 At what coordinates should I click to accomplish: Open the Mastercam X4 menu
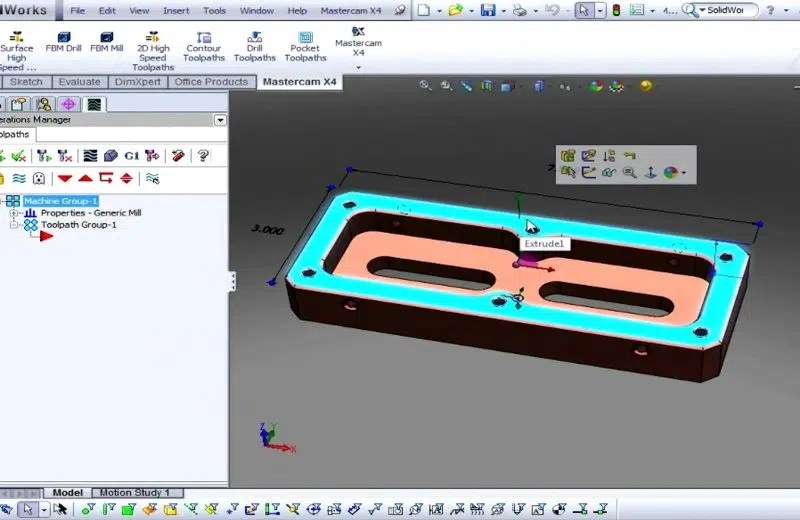coord(351,10)
